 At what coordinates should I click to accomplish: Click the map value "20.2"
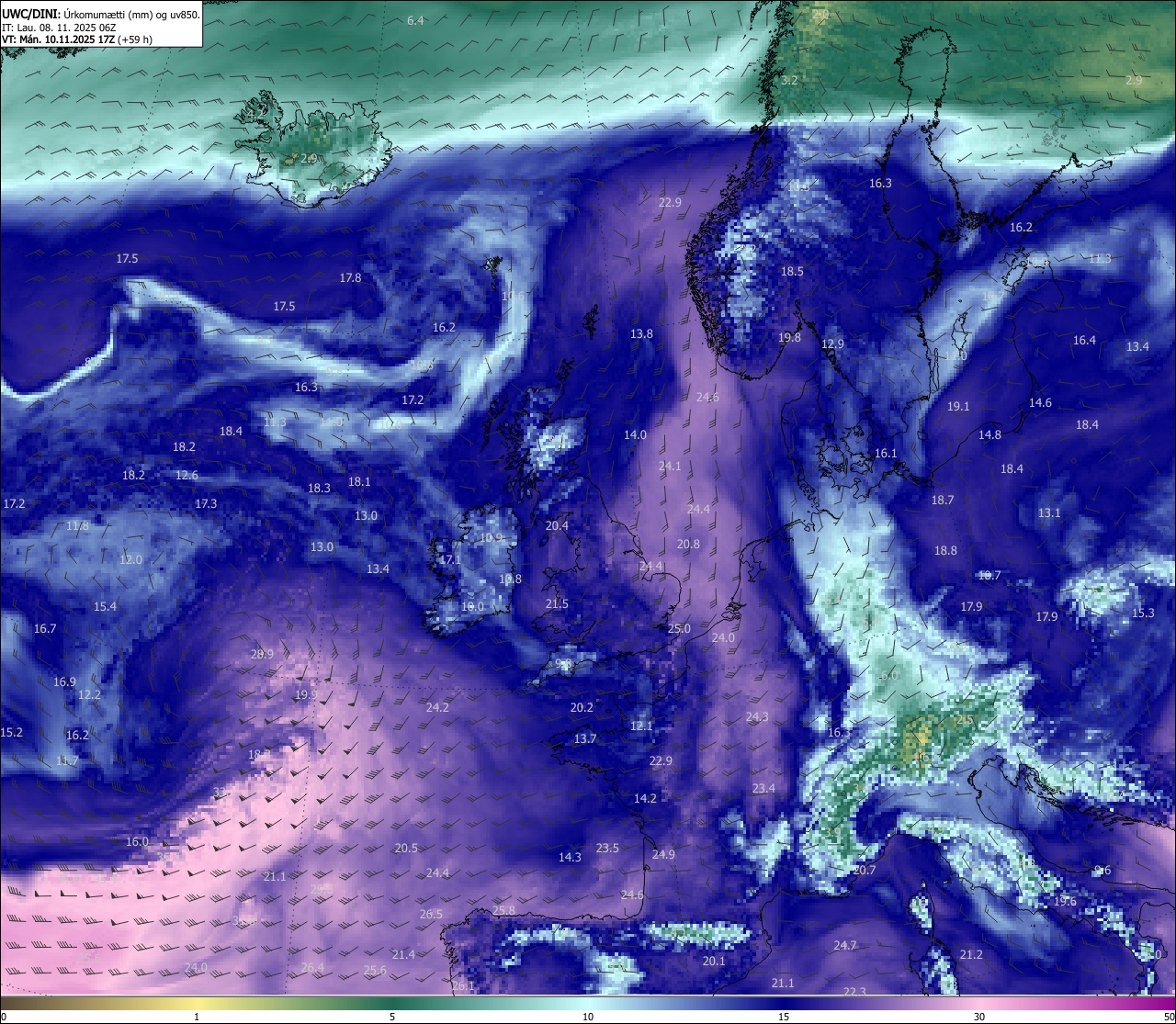pos(582,707)
